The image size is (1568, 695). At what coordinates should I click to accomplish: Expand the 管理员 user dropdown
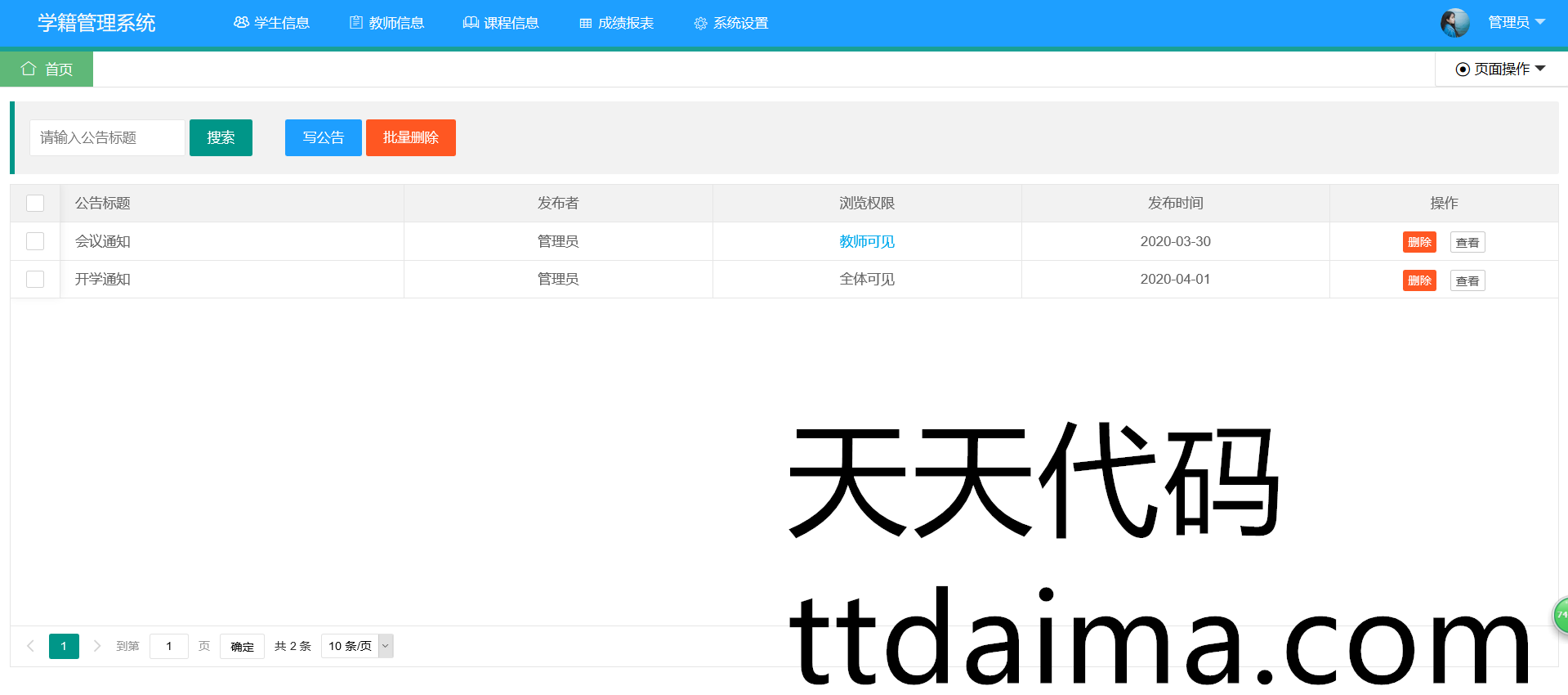1517,23
